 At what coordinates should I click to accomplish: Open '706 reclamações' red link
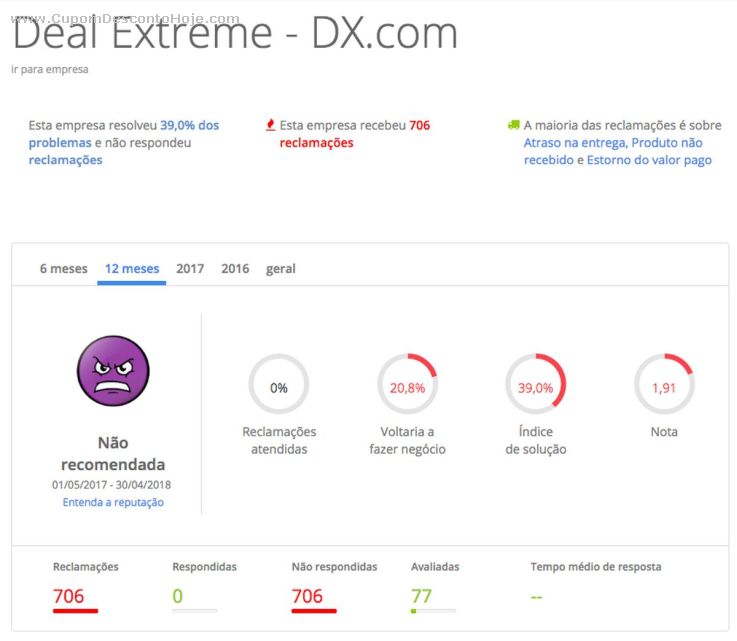click(x=355, y=134)
